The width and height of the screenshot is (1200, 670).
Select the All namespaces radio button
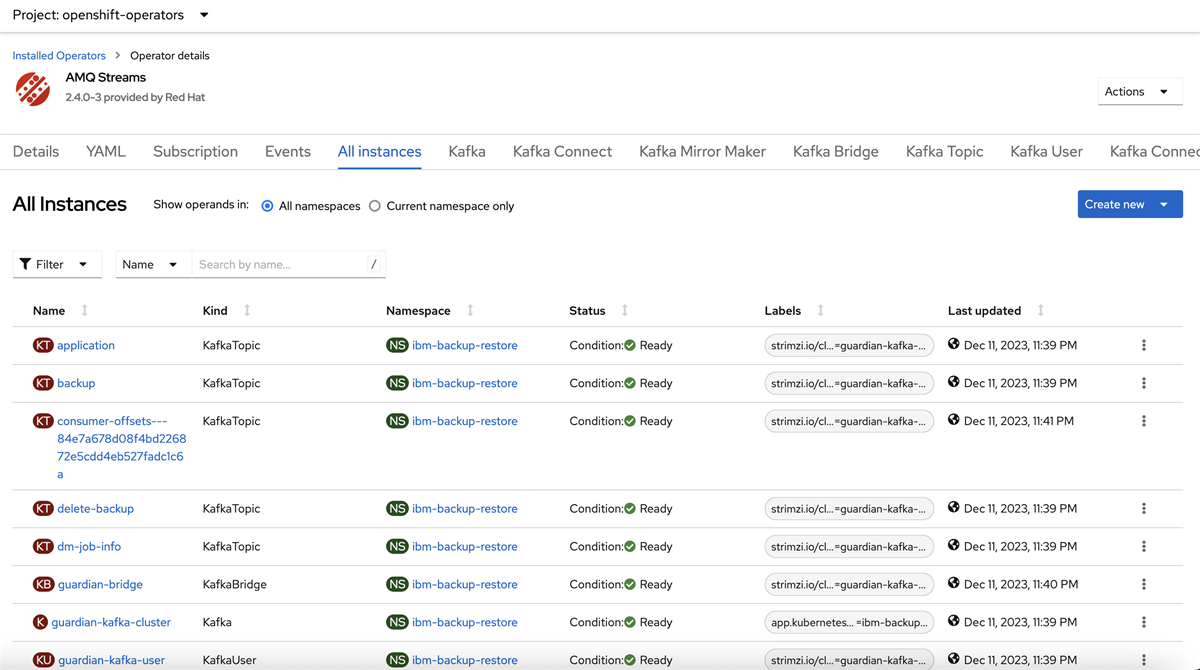(267, 206)
